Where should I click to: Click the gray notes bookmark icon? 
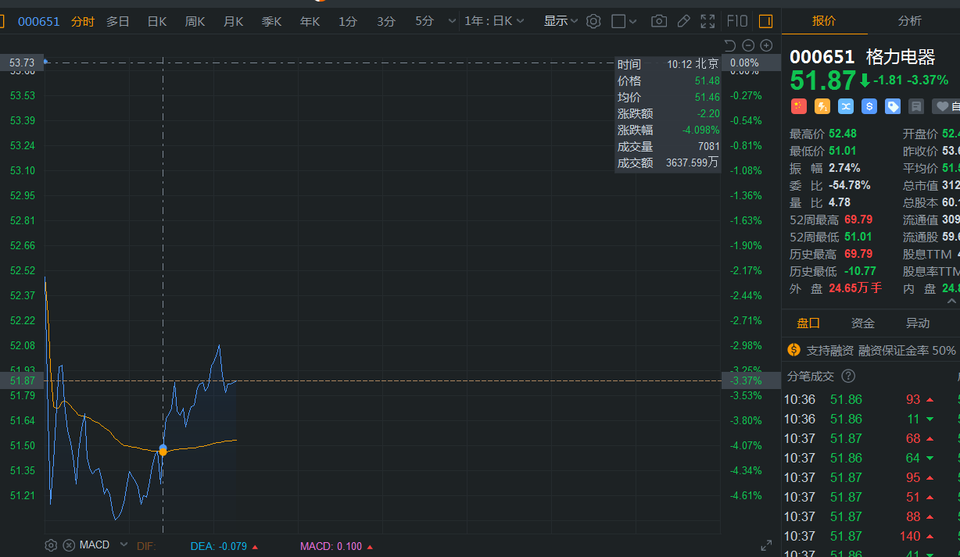(916, 107)
